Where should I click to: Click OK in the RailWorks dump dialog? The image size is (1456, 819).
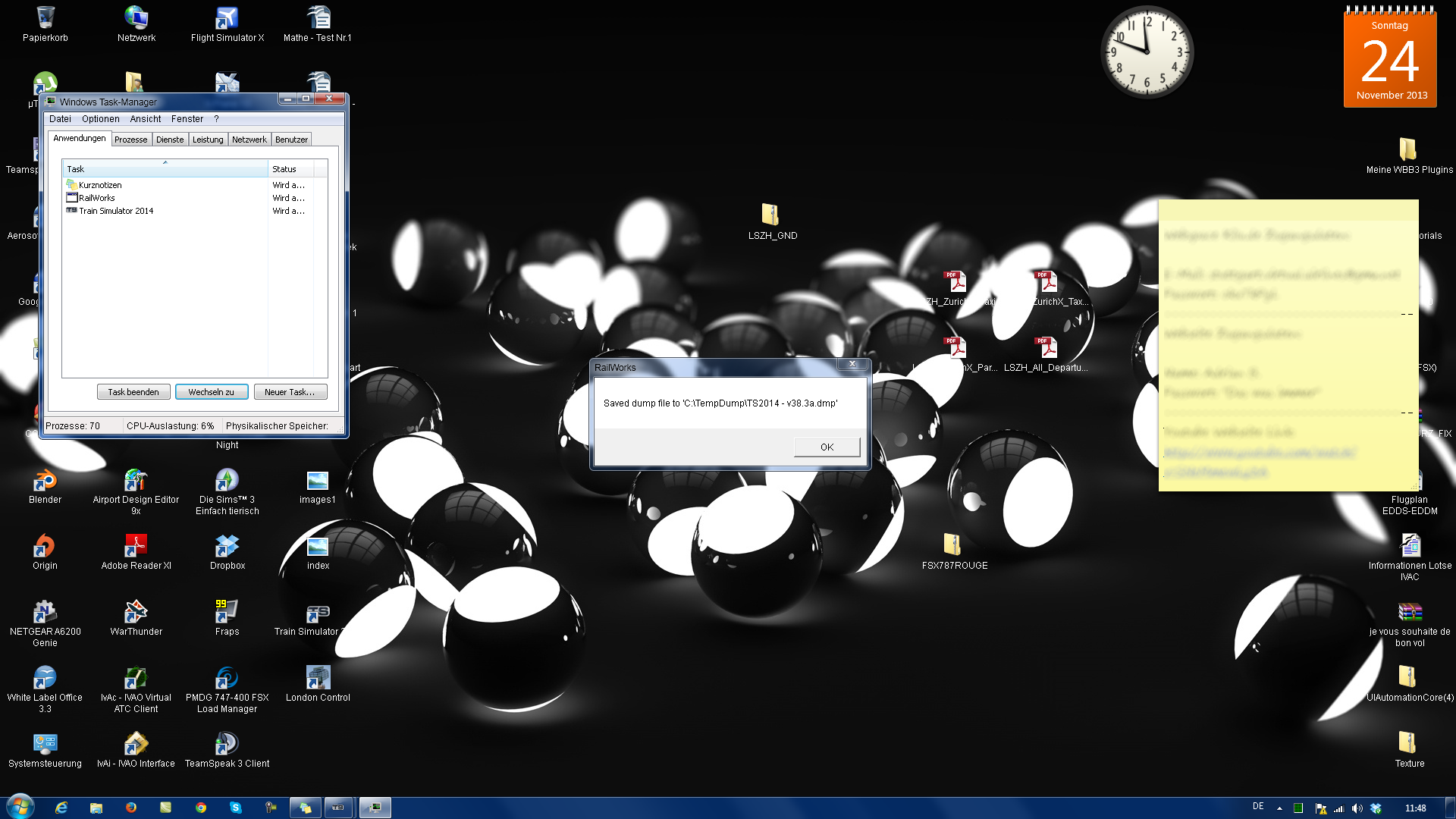pos(827,447)
